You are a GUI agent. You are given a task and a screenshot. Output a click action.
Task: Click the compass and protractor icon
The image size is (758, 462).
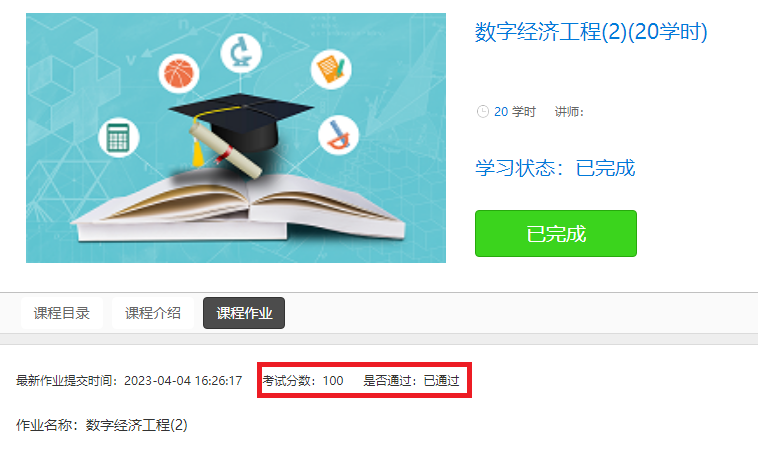pyautogui.click(x=338, y=135)
